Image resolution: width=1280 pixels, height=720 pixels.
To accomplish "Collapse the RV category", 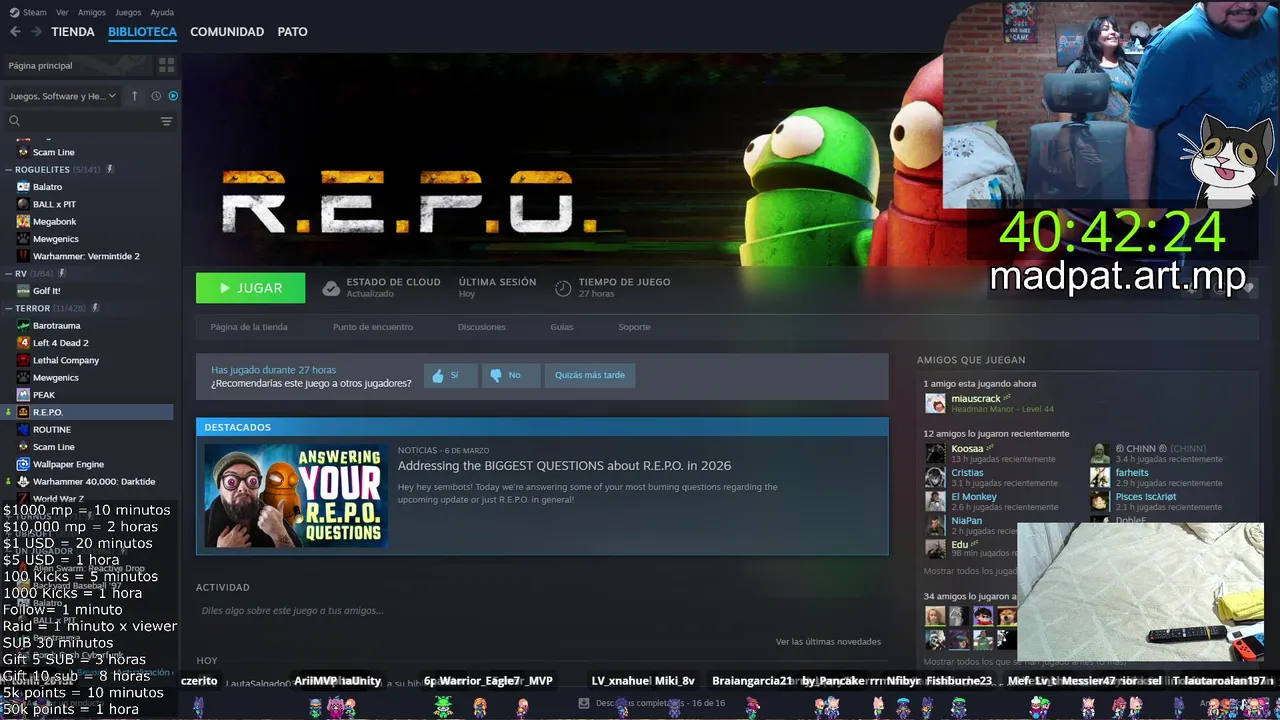I will [x=9, y=273].
